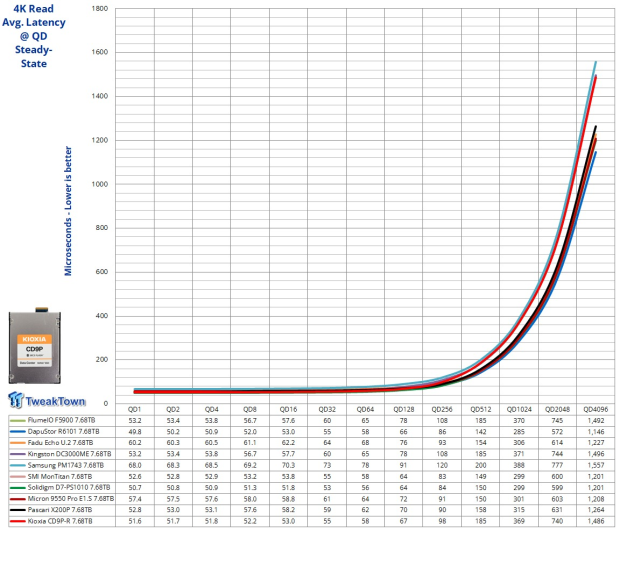Screen dimensions: 620x568
Task: Click the QD256 column header
Action: (442, 409)
